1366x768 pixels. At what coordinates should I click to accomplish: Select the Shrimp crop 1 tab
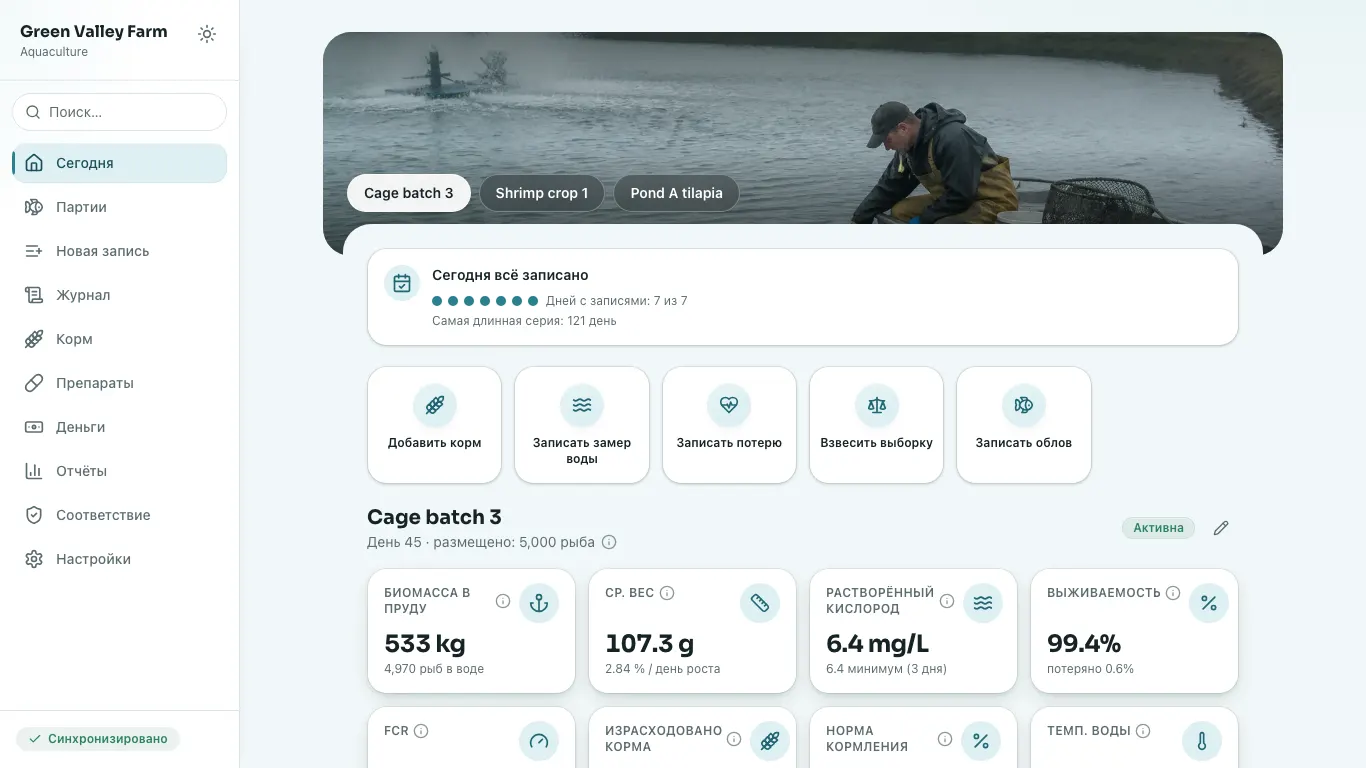click(542, 193)
